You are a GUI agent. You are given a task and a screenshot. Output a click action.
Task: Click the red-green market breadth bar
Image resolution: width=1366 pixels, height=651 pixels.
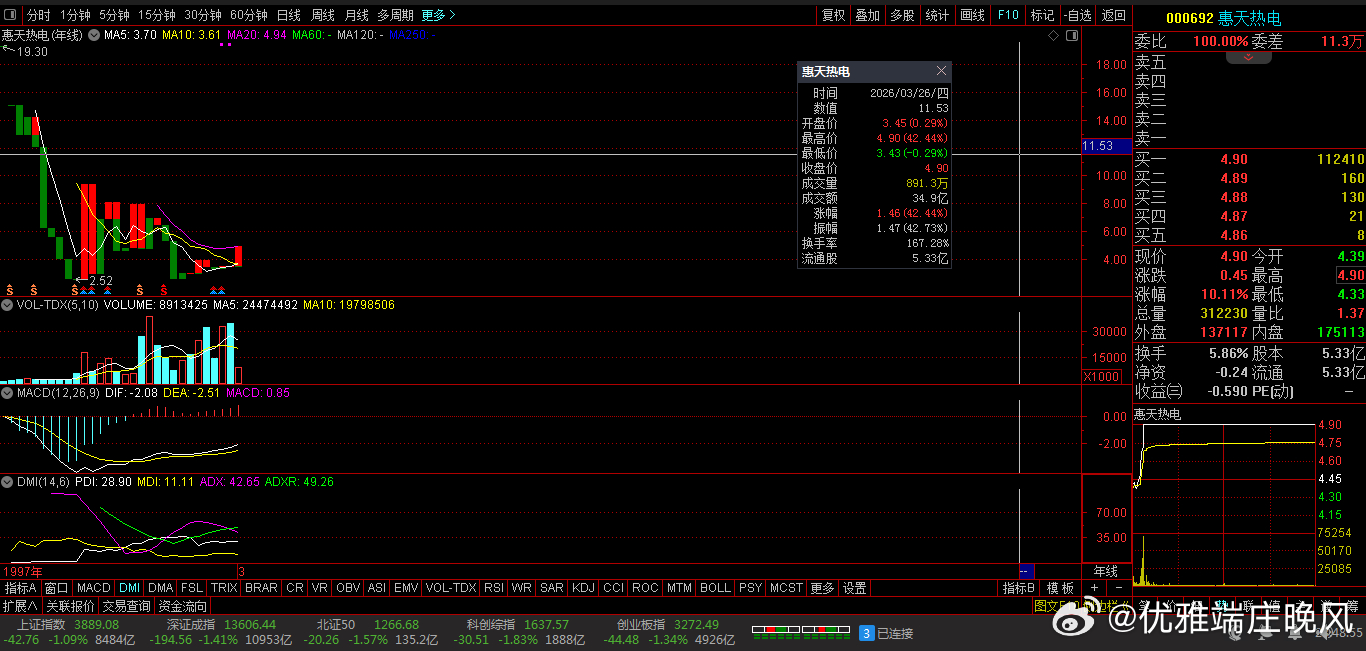pos(801,632)
